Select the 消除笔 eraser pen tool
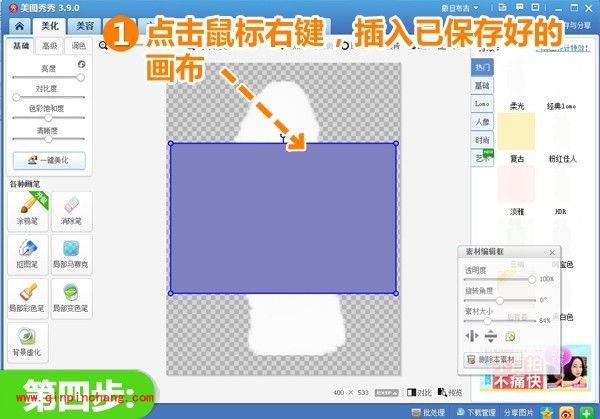The width and height of the screenshot is (600, 419). (x=71, y=210)
